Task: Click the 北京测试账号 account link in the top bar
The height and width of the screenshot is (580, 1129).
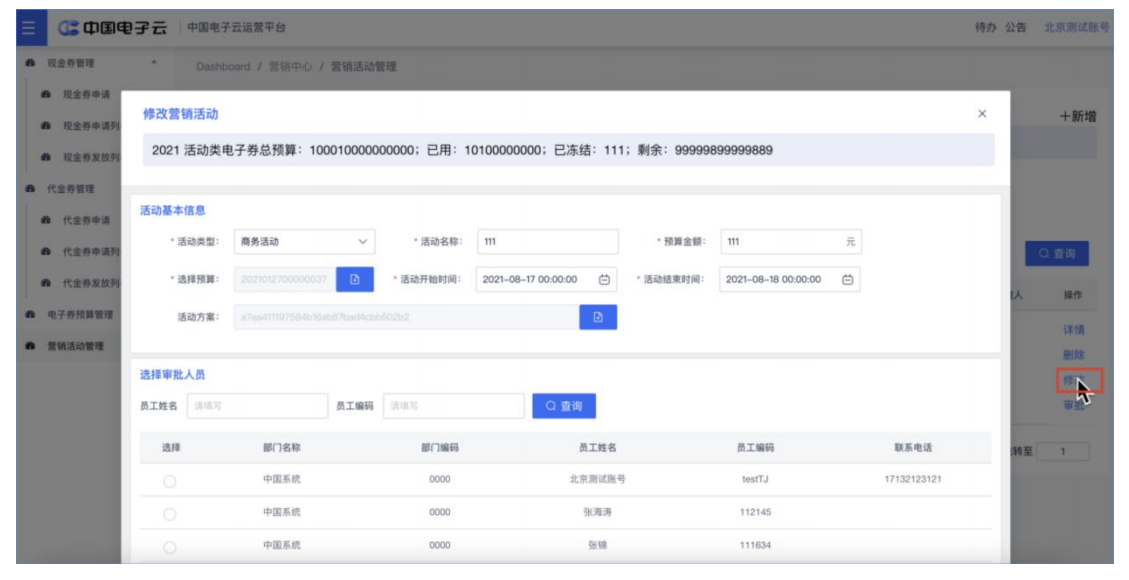Action: click(1076, 27)
